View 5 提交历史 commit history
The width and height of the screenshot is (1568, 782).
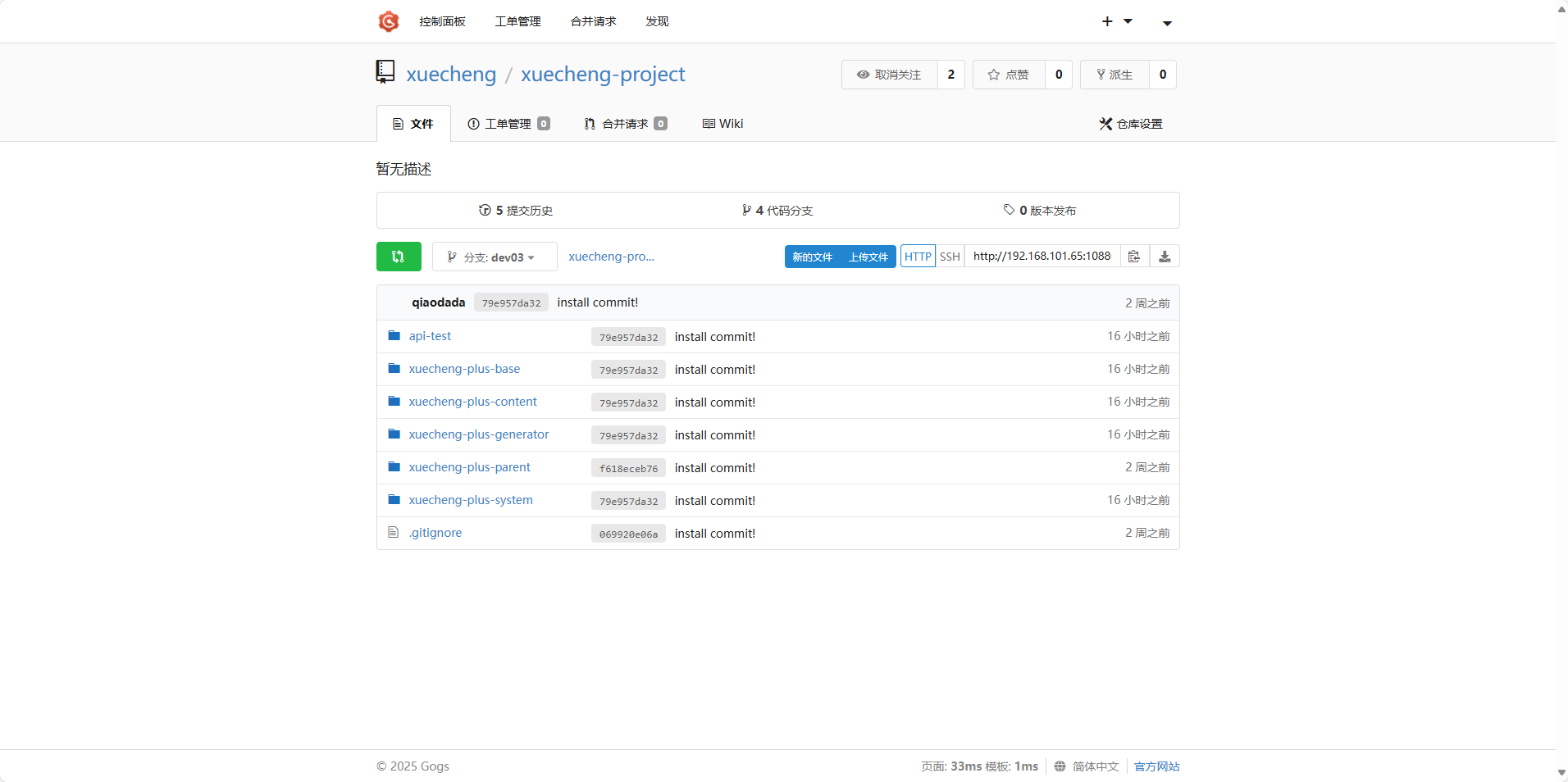pyautogui.click(x=516, y=211)
